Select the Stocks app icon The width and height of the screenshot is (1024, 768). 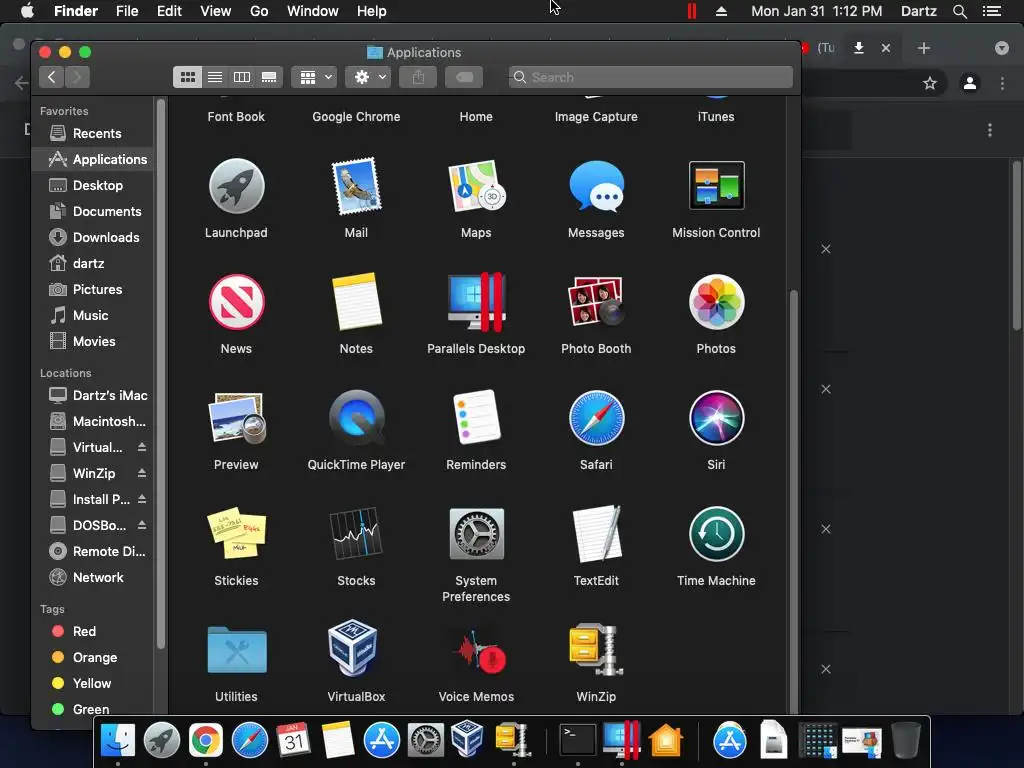tap(356, 534)
